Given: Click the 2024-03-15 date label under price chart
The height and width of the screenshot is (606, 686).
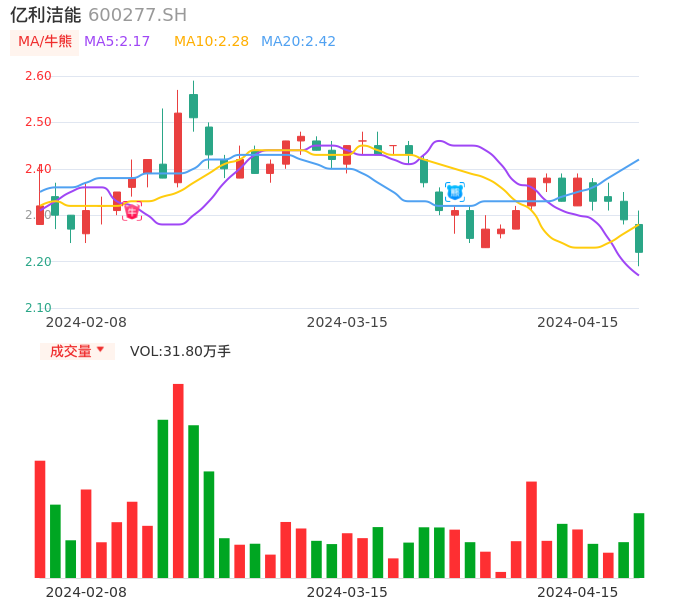Looking at the screenshot, I should click(346, 322).
